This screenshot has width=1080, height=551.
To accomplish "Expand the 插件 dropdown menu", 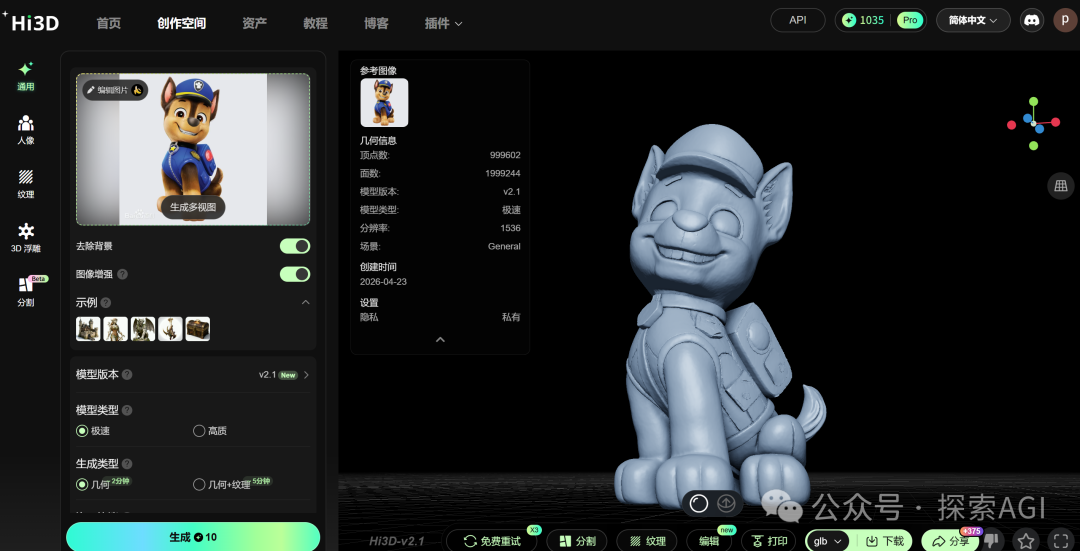I will [x=443, y=23].
